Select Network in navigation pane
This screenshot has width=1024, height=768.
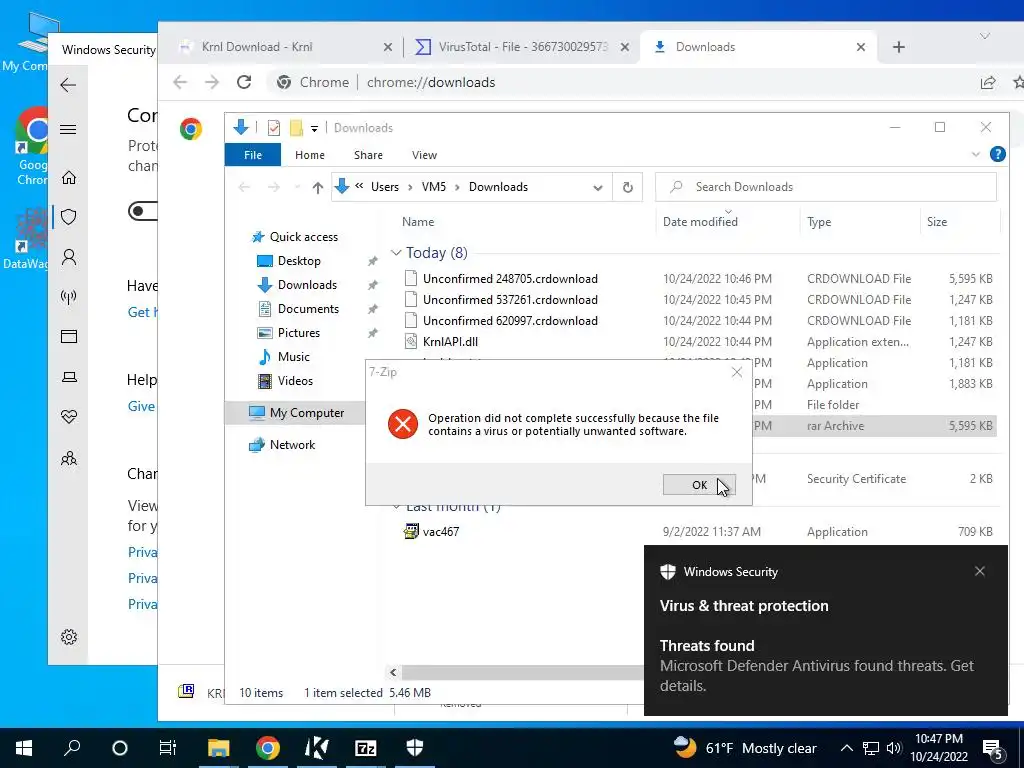[292, 445]
